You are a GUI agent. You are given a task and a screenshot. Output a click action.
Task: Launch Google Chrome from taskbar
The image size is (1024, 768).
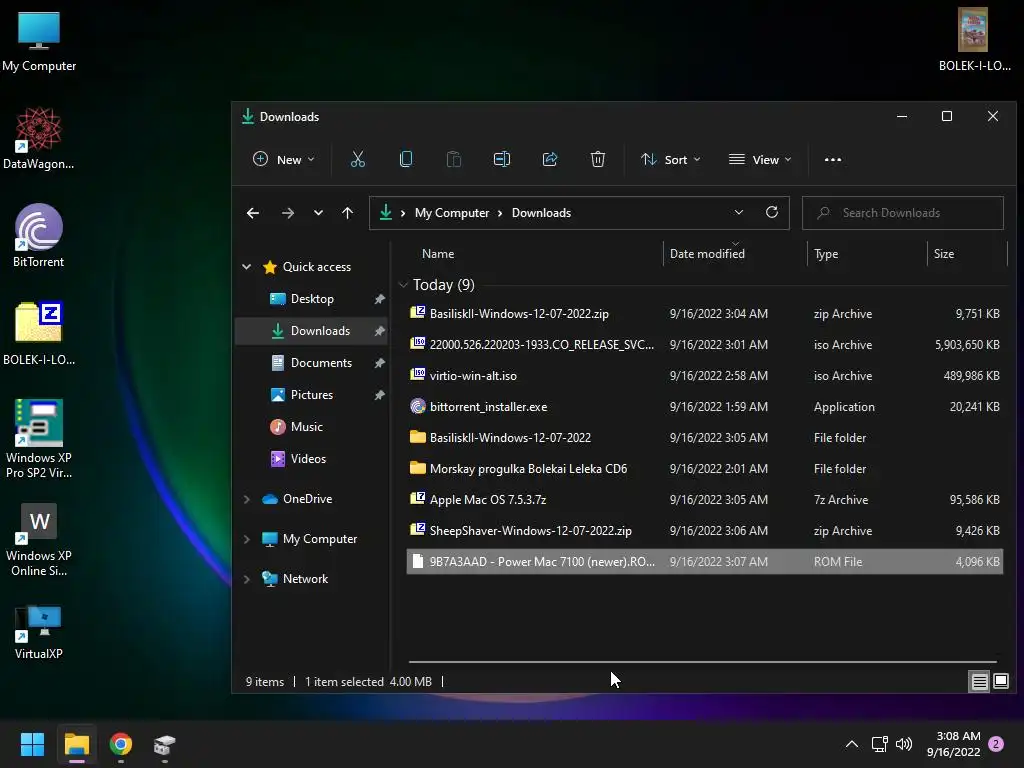coord(120,744)
